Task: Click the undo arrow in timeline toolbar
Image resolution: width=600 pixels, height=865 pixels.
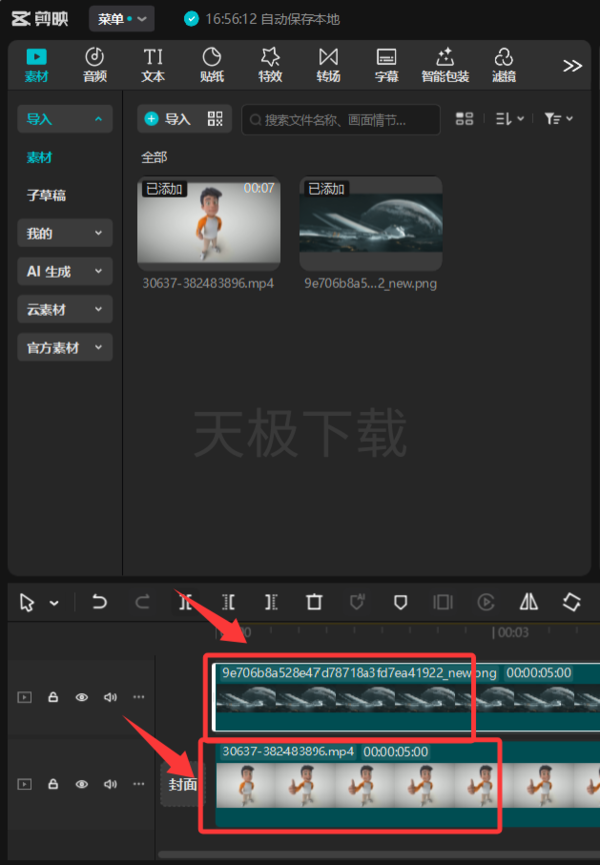Action: click(99, 601)
